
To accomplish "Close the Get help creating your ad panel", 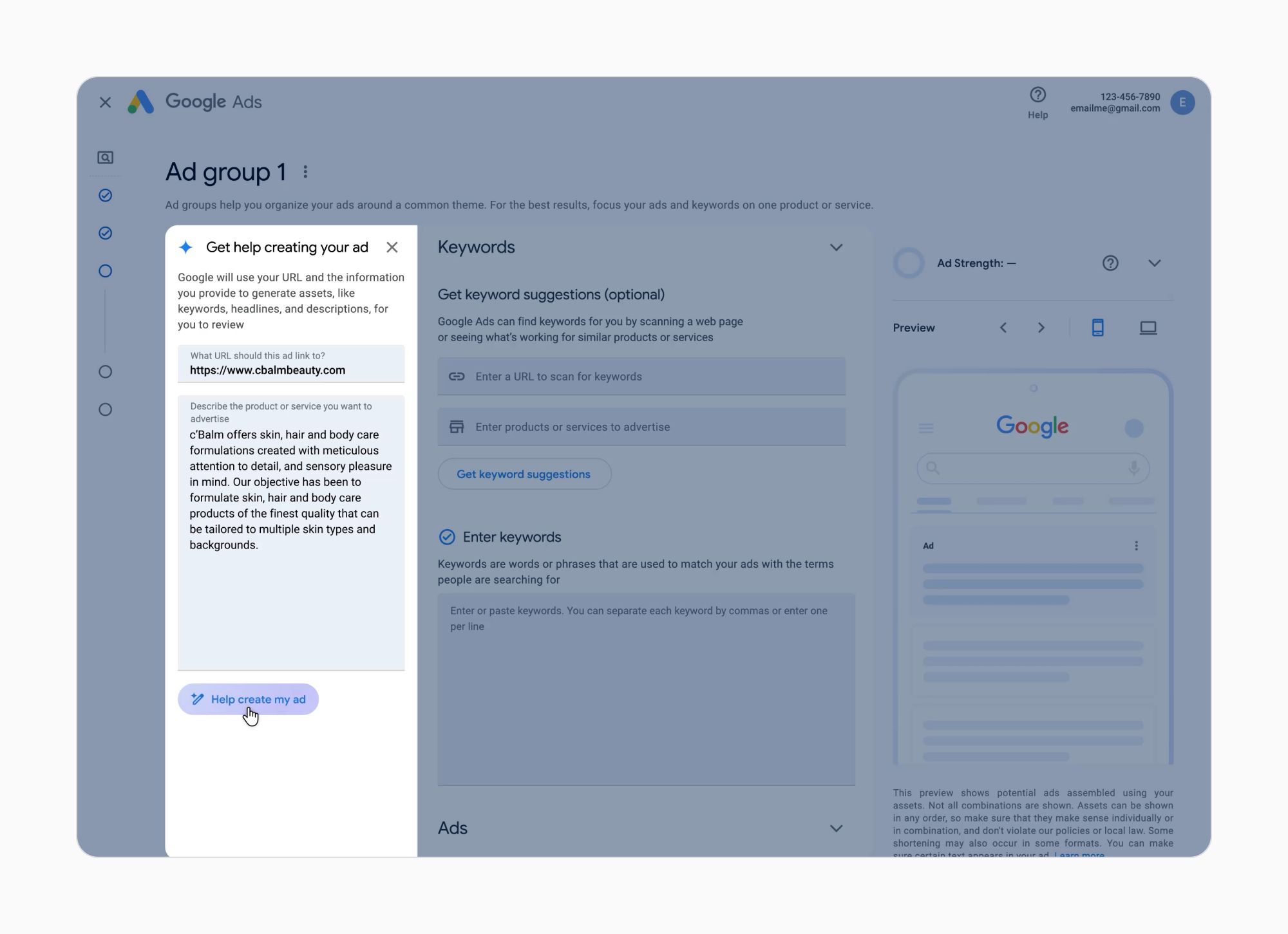I will tap(392, 247).
